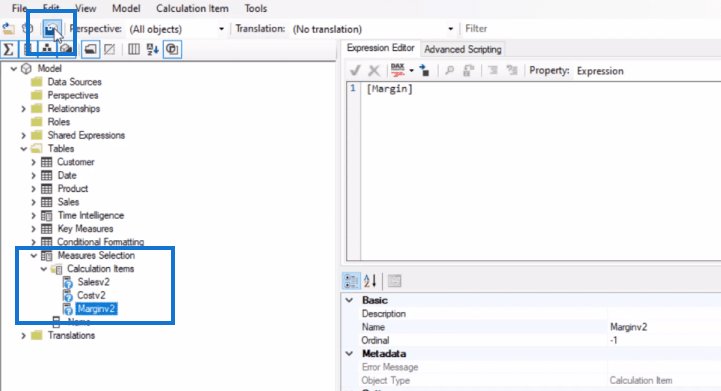Toggle display folders visibility button
The height and width of the screenshot is (391, 721).
[91, 49]
